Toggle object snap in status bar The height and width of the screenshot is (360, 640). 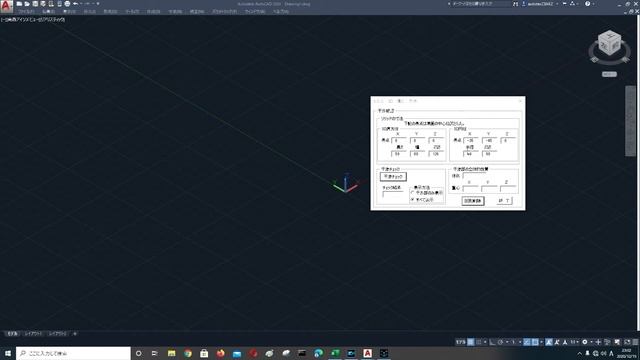535,342
